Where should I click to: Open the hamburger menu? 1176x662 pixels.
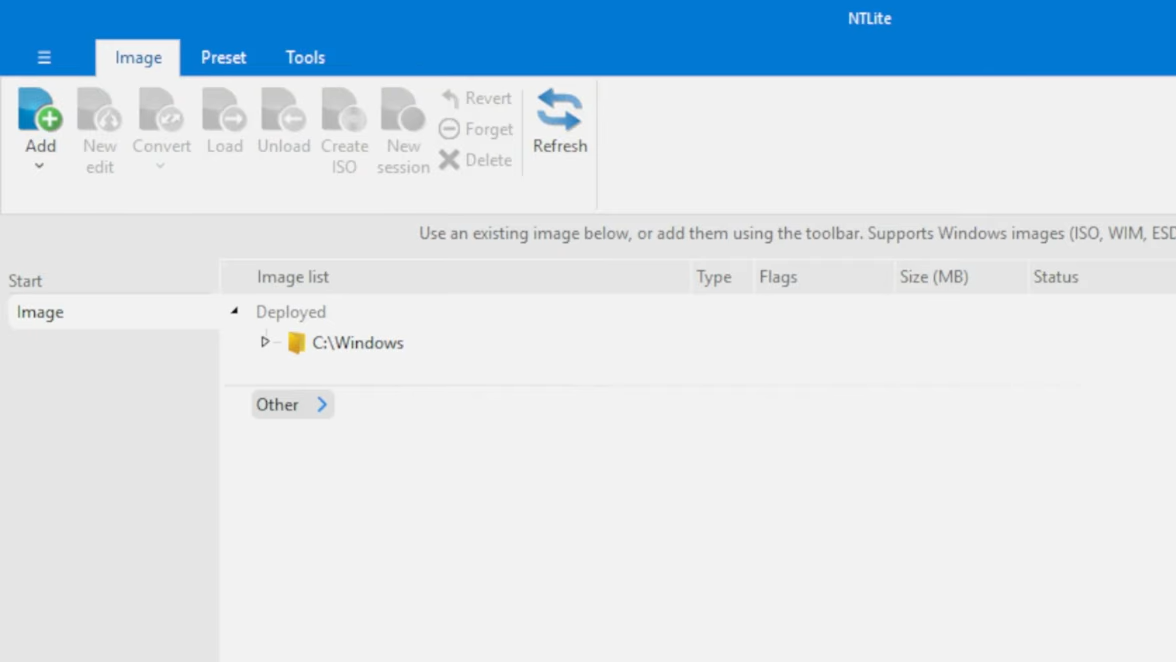[44, 58]
